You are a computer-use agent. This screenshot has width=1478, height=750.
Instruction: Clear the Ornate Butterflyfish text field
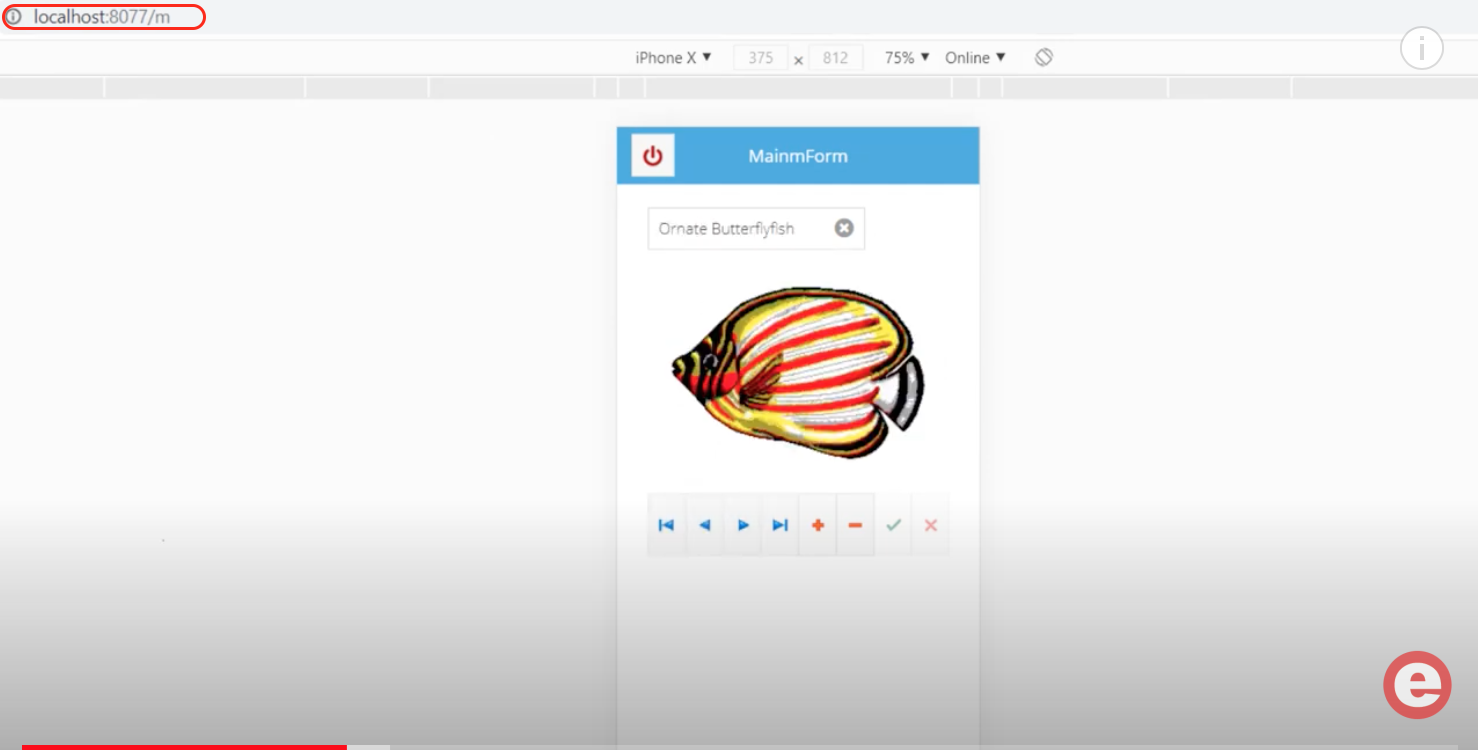click(x=844, y=228)
